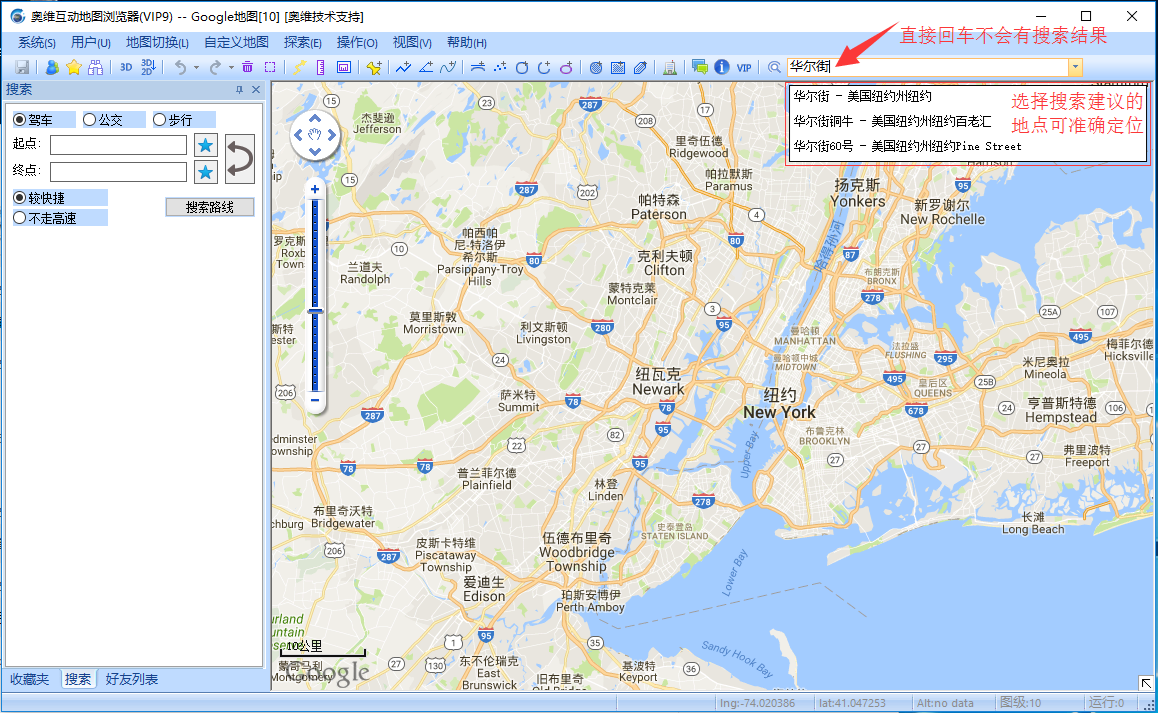The width and height of the screenshot is (1158, 713).
Task: Open the 视图(V) menu
Action: pos(412,42)
